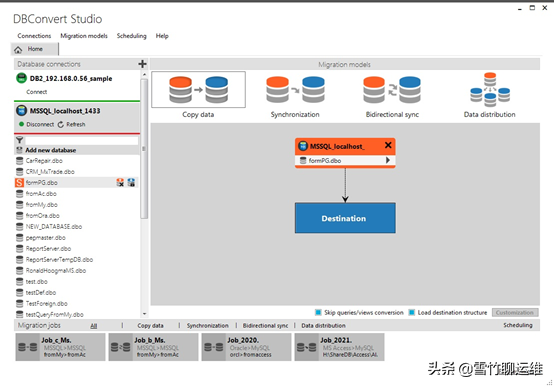This screenshot has width=554, height=387.
Task: Click database icon next to pepmaster.dbo
Action: pyautogui.click(x=20, y=238)
